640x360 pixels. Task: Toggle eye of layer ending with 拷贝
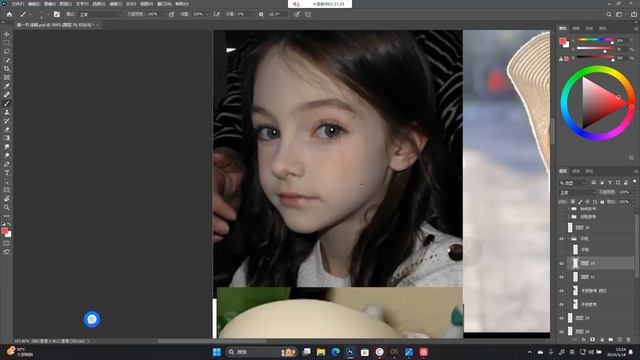[x=562, y=291]
